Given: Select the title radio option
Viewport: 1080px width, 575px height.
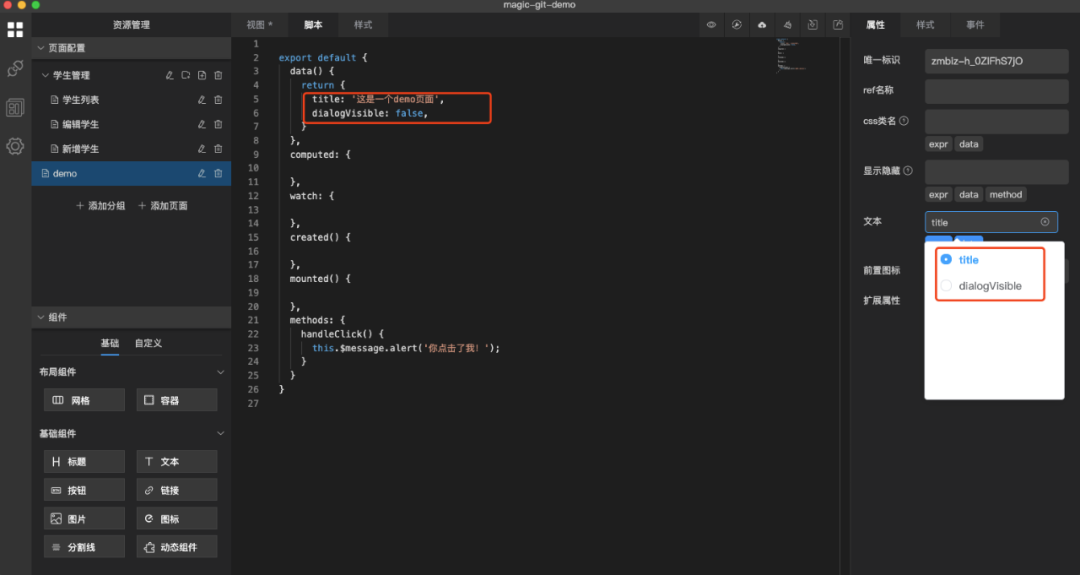Looking at the screenshot, I should point(946,259).
